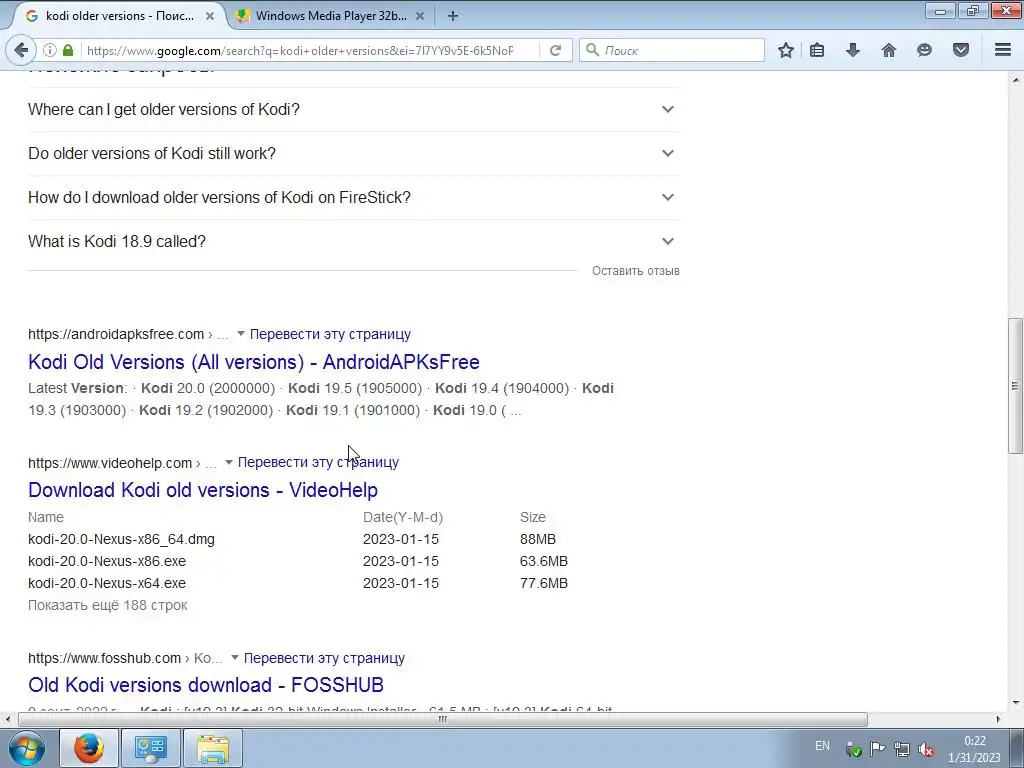Image resolution: width=1024 pixels, height=768 pixels.
Task: Click the vertical scrollbar thumb
Action: (1016, 386)
